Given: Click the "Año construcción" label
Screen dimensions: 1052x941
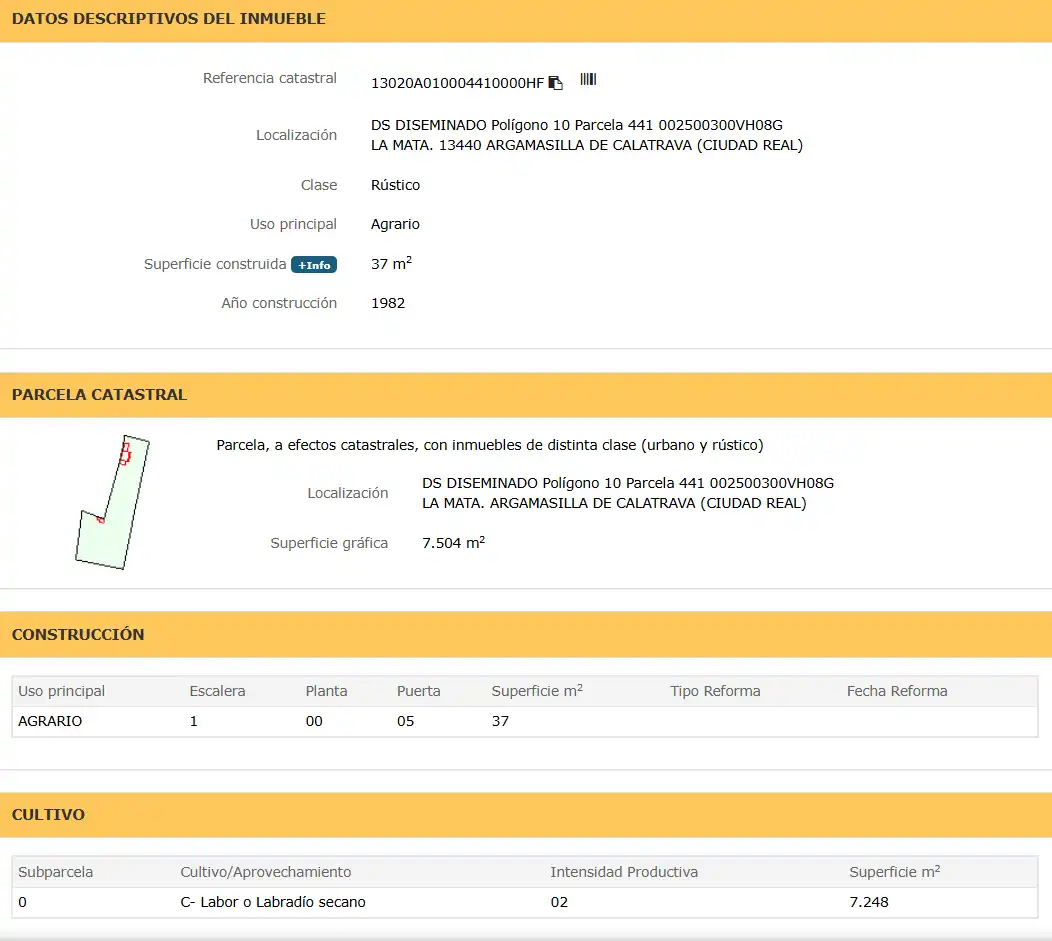Looking at the screenshot, I should point(279,303).
